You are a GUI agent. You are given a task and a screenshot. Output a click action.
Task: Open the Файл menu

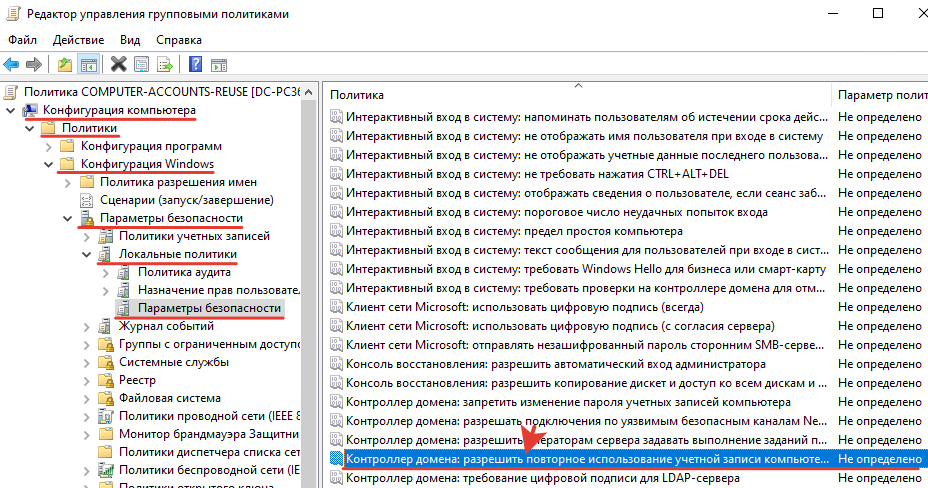(22, 40)
